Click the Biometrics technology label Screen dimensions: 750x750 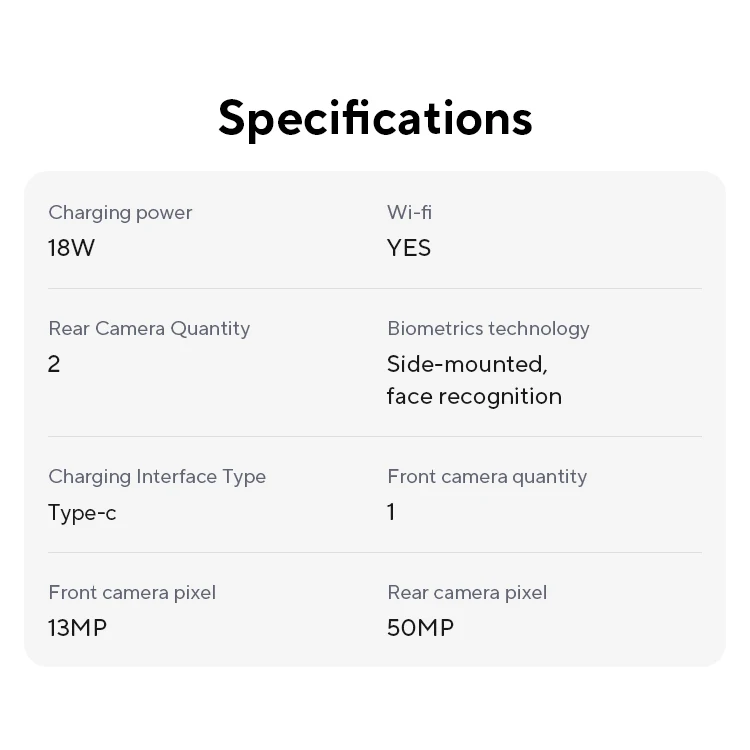488,328
